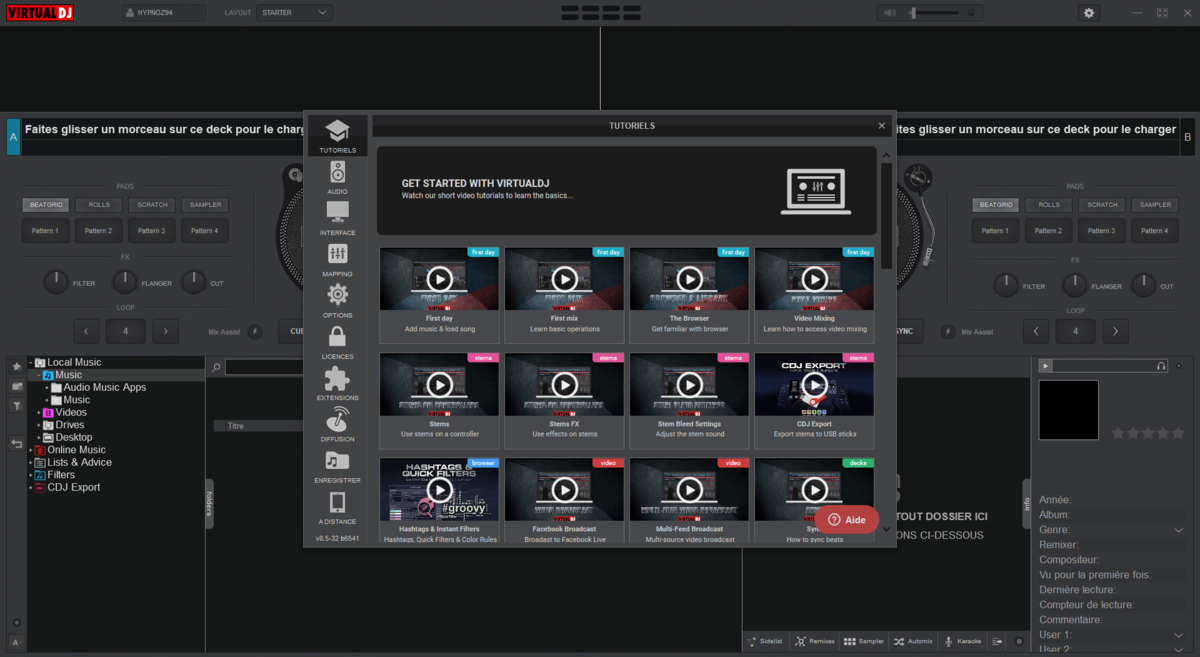Click the filter funnel icon in browser sidebar
Screen dimensions: 1200x657
tap(16, 405)
